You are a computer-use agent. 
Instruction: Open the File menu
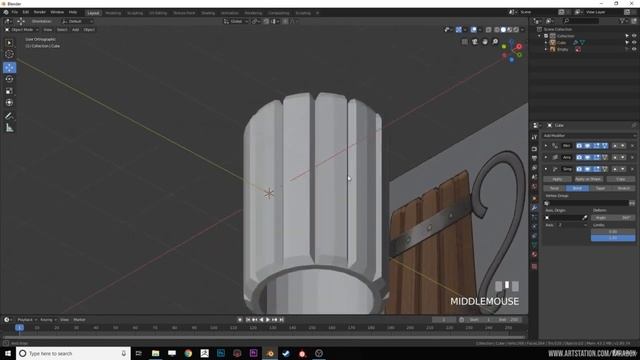click(x=15, y=12)
